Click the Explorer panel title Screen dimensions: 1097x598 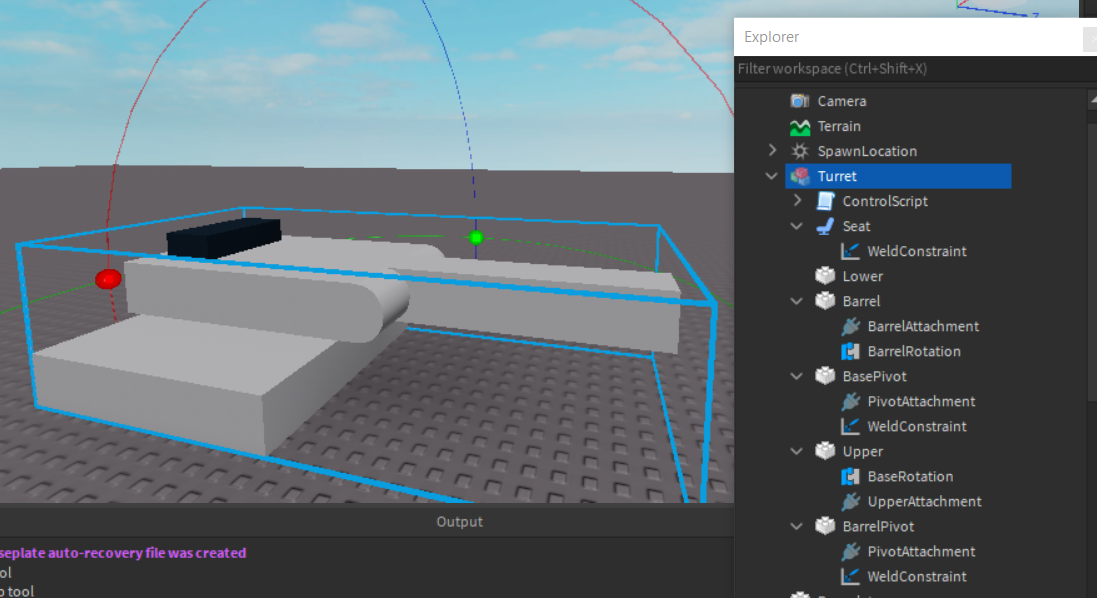coord(768,36)
